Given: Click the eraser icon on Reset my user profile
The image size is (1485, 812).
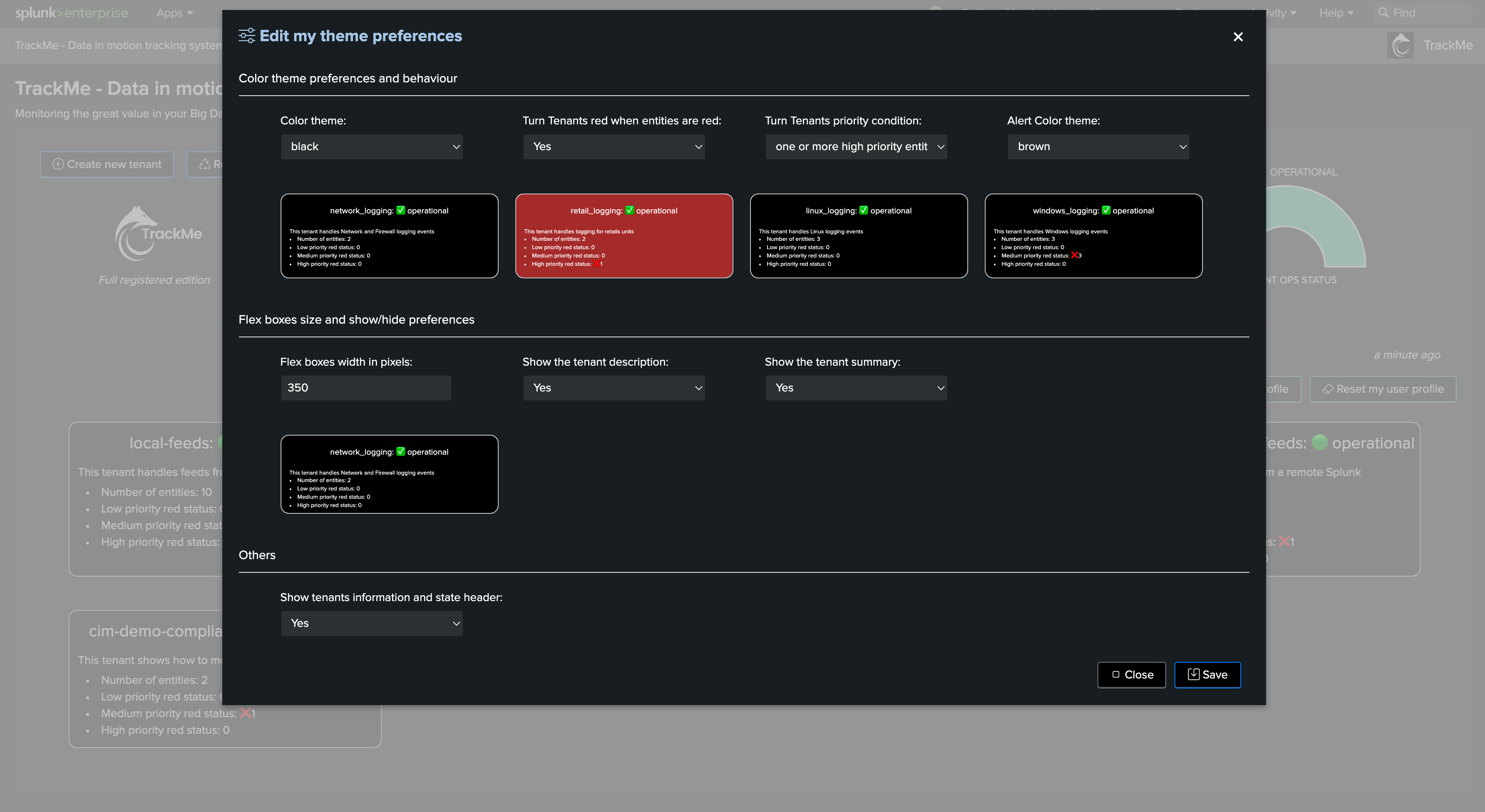Looking at the screenshot, I should tap(1328, 389).
